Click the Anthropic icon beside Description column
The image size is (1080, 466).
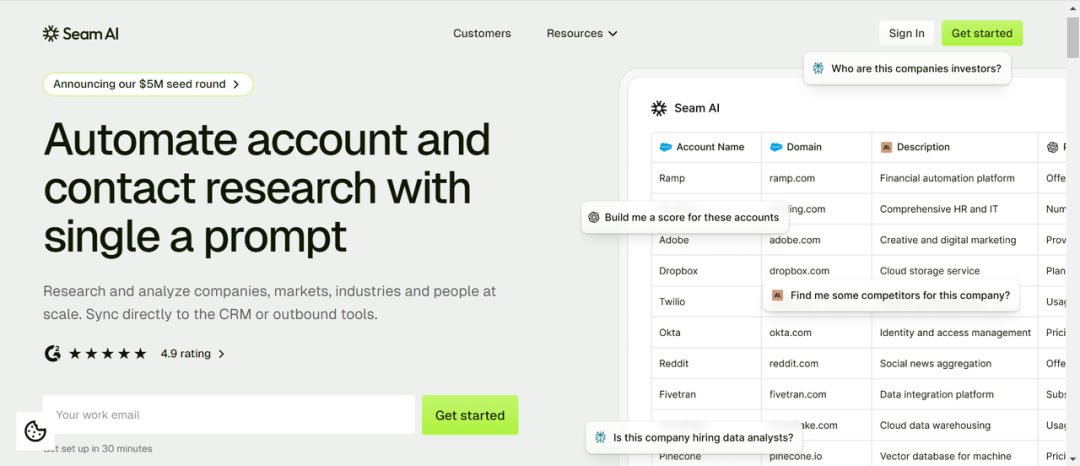tap(886, 147)
